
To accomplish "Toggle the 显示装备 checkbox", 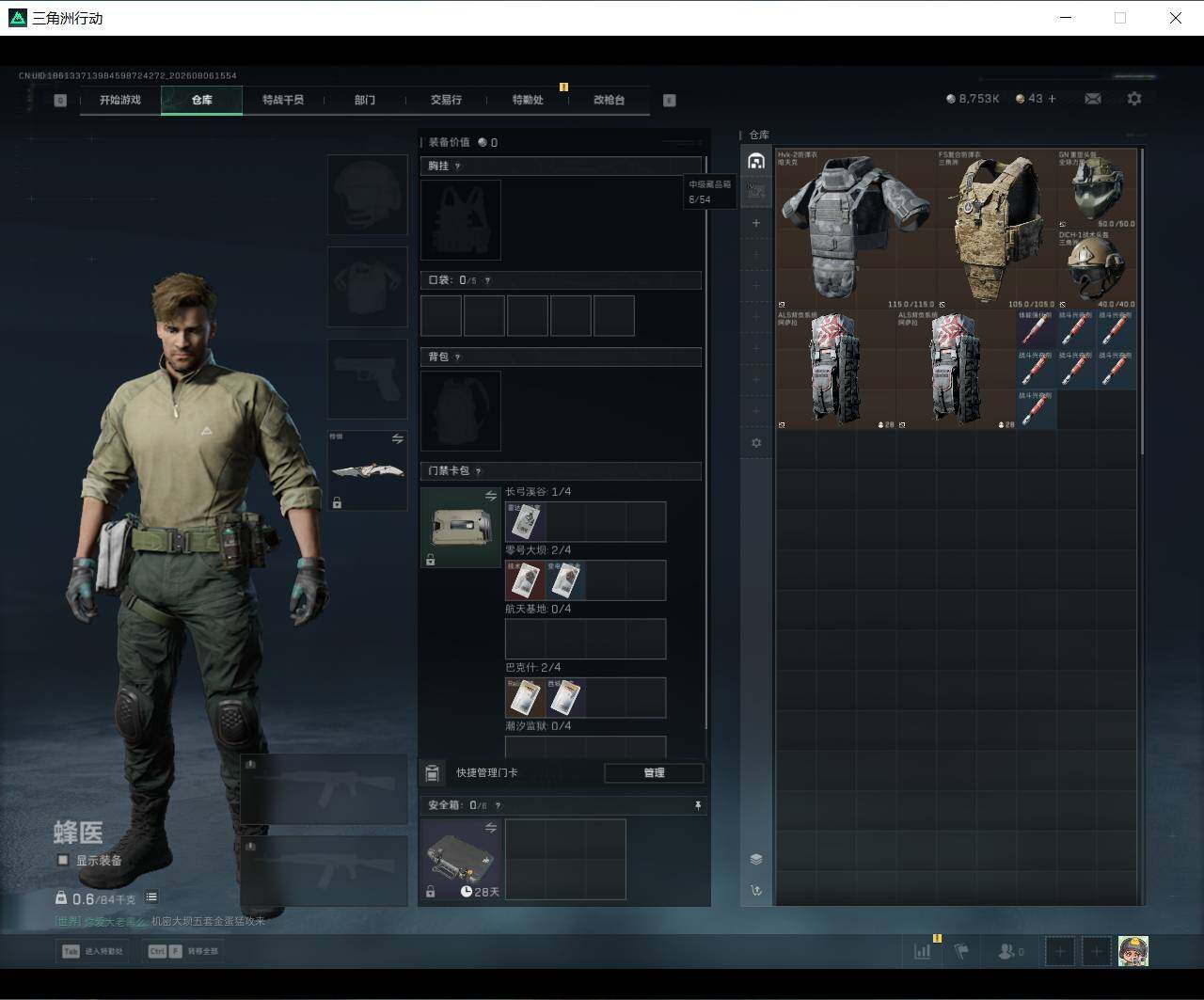I will (x=63, y=860).
